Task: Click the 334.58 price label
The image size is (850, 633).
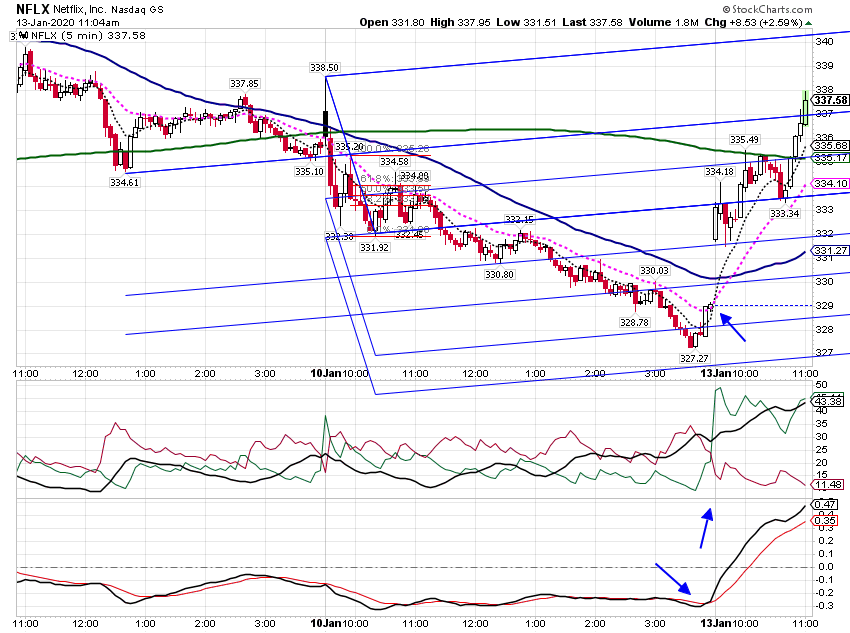Action: pos(394,162)
